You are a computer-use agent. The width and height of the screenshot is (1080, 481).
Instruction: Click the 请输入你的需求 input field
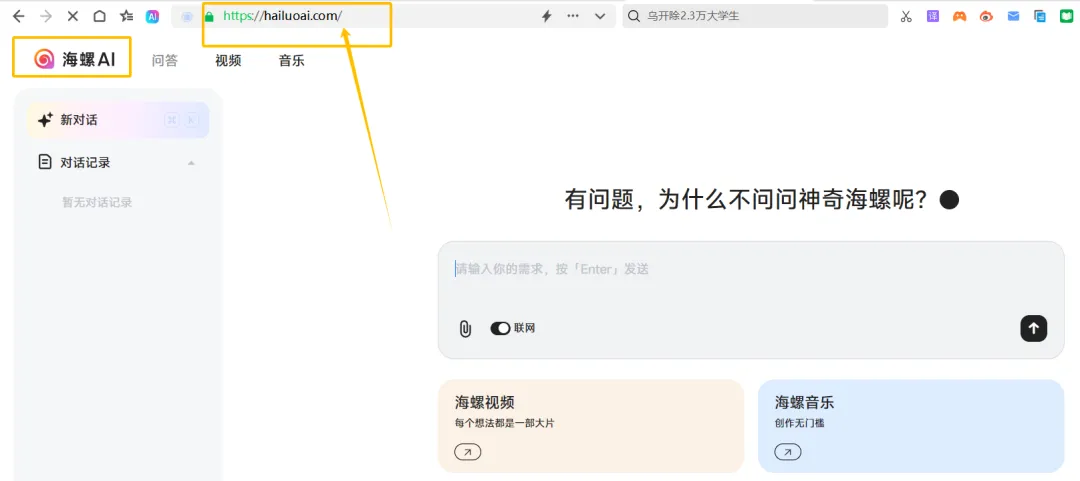pos(751,269)
